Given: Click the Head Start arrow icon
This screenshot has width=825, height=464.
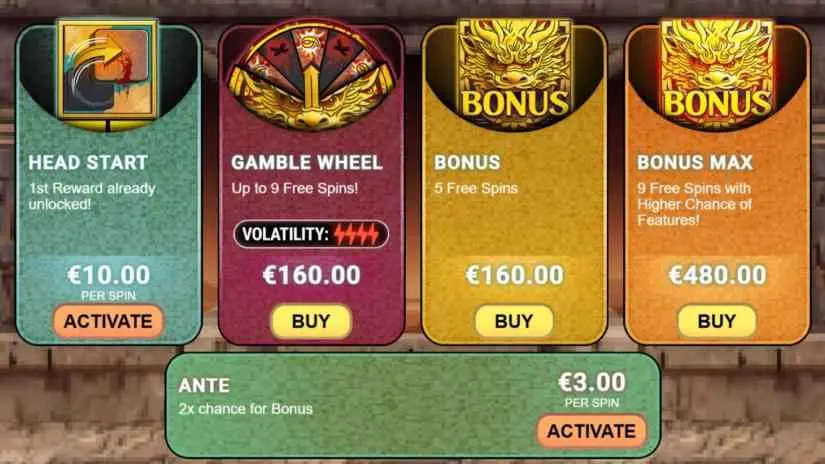Looking at the screenshot, I should tap(108, 69).
